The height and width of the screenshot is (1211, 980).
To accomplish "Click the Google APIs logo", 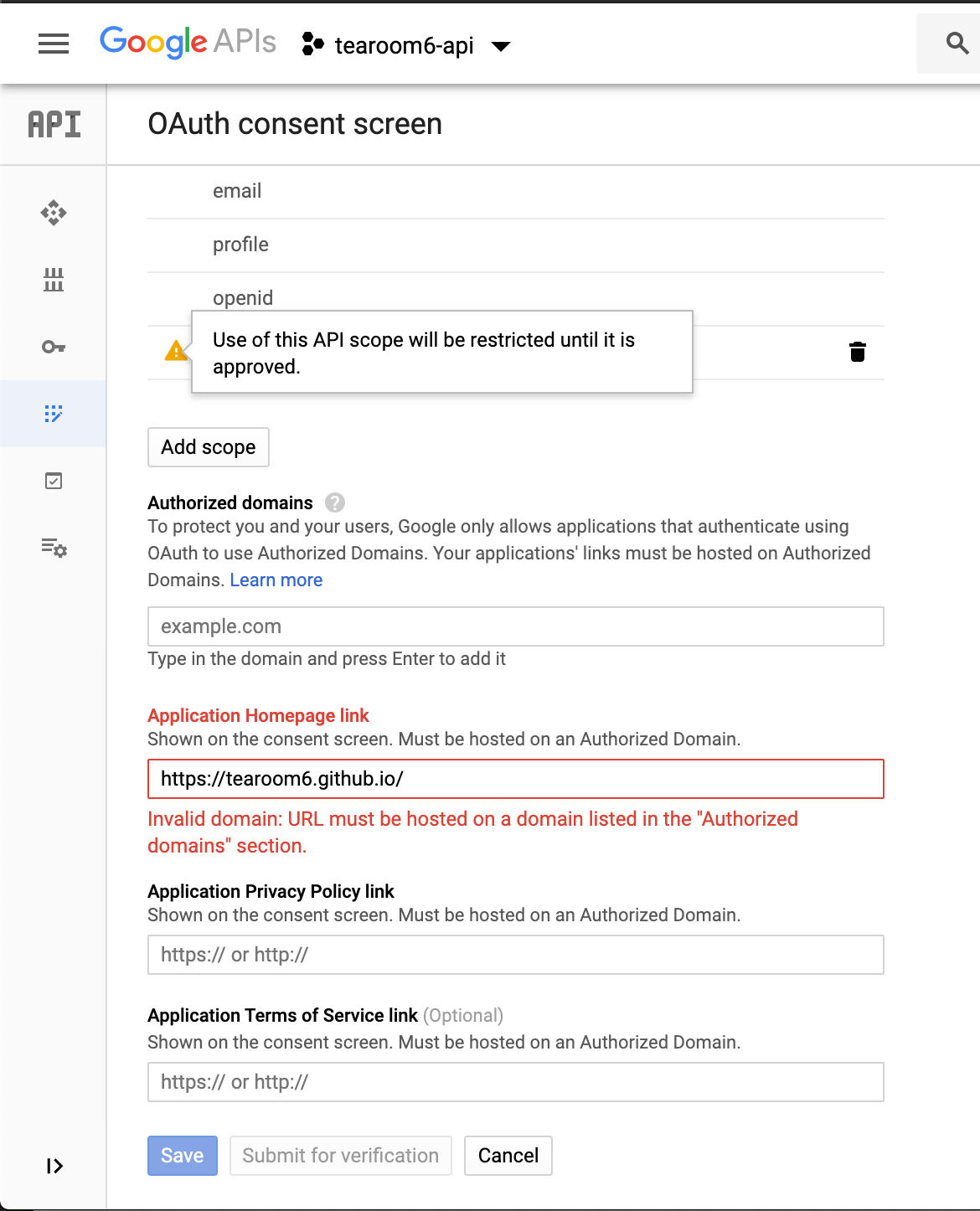I will [x=187, y=42].
